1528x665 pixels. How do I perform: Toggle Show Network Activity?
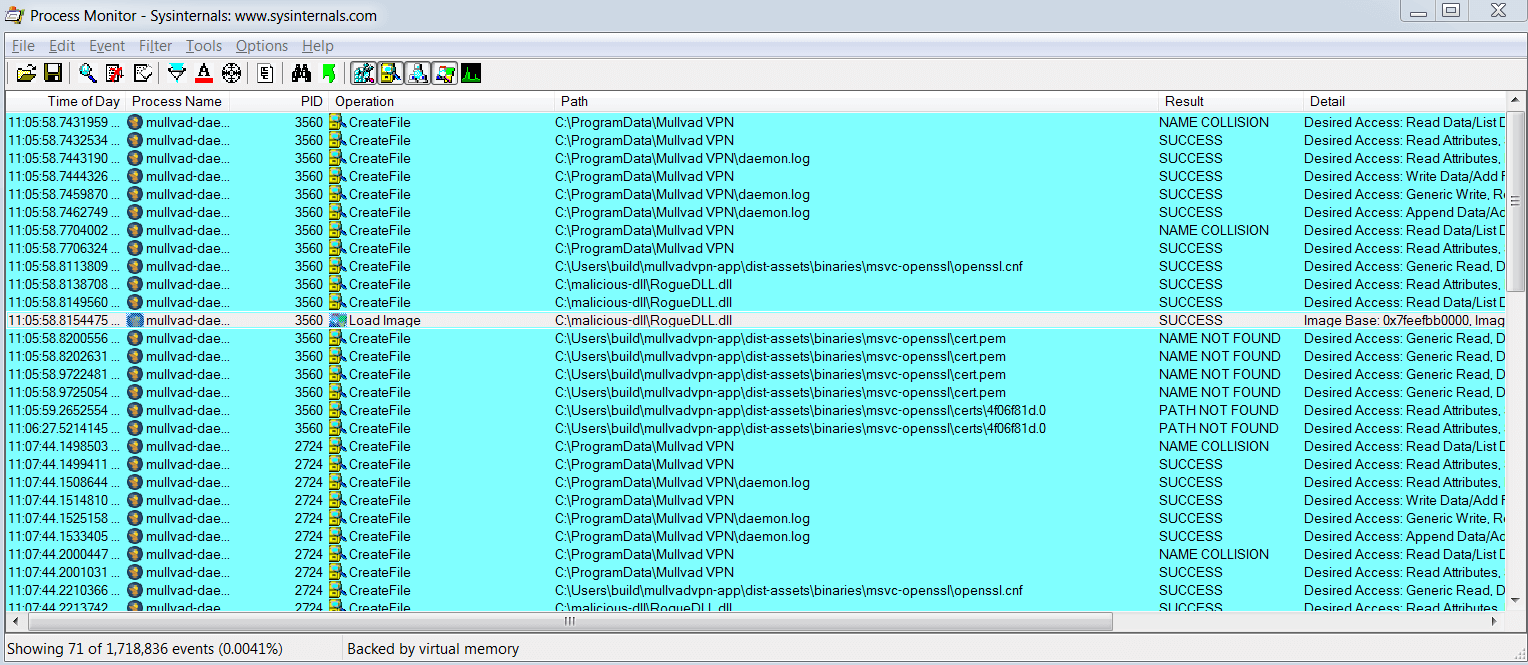tap(417, 73)
